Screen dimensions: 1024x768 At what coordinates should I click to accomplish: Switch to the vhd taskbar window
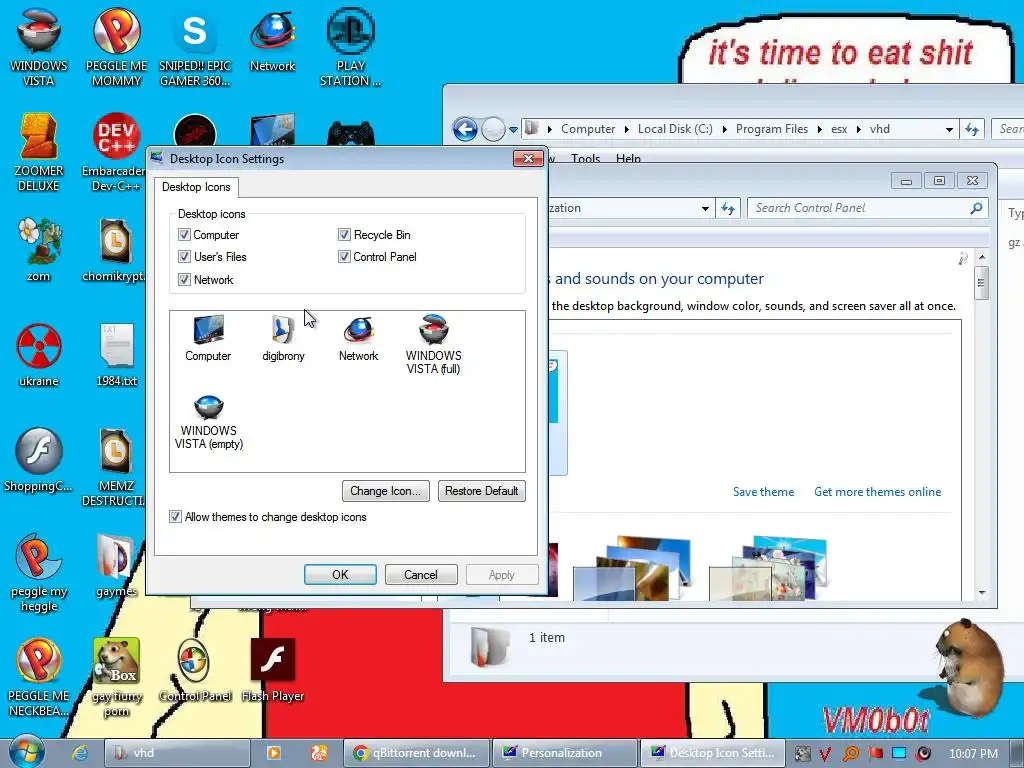(x=177, y=753)
